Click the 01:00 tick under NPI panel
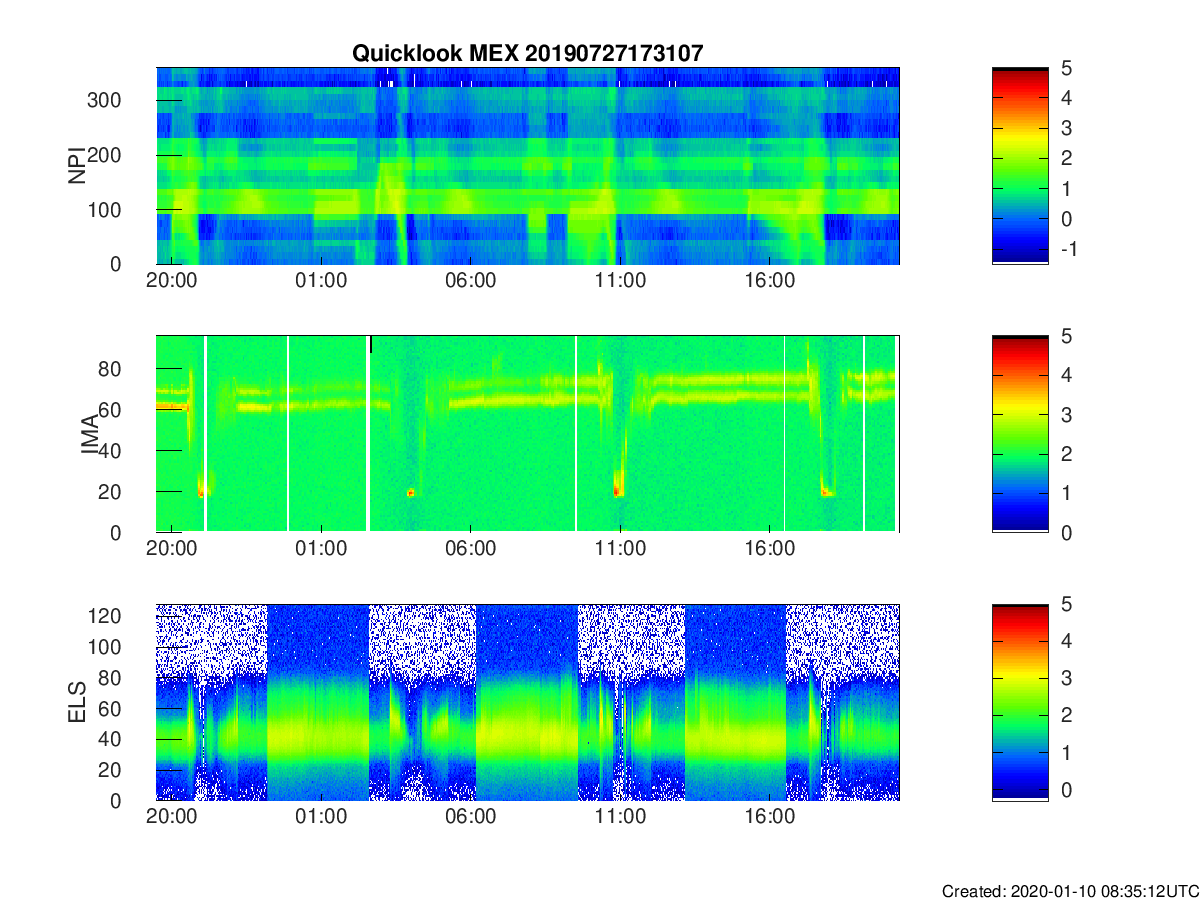 pos(321,281)
